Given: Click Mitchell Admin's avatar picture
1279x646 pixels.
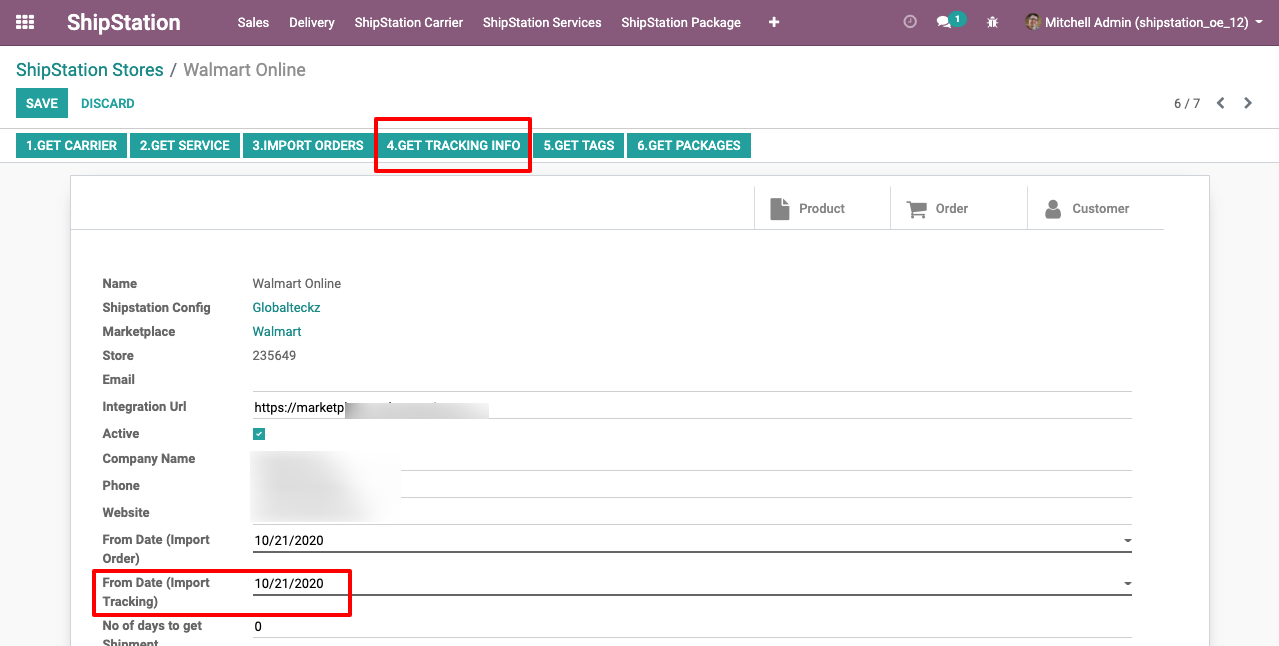Looking at the screenshot, I should tap(1033, 21).
